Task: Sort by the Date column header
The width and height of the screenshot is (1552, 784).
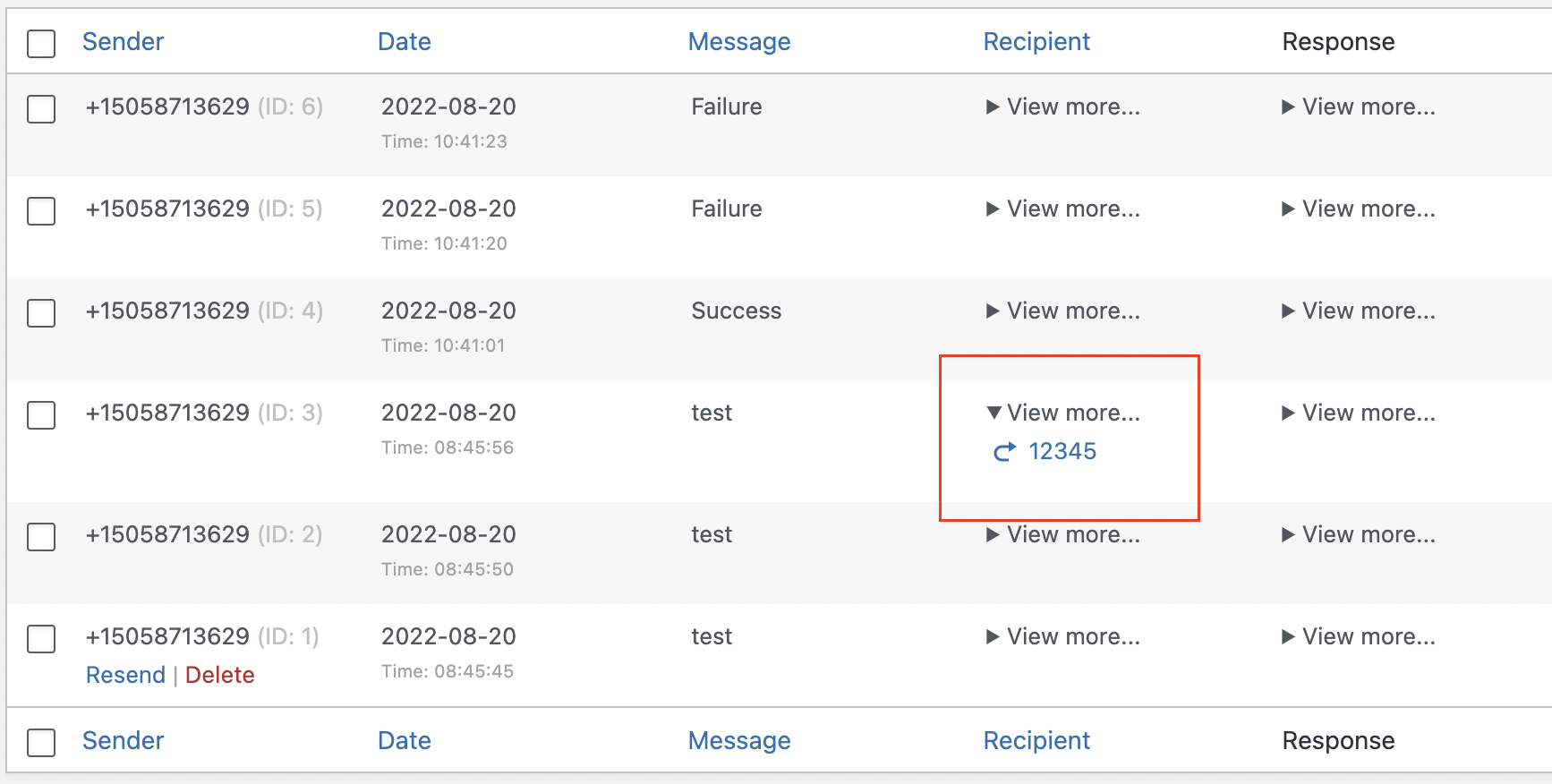Action: coord(405,41)
